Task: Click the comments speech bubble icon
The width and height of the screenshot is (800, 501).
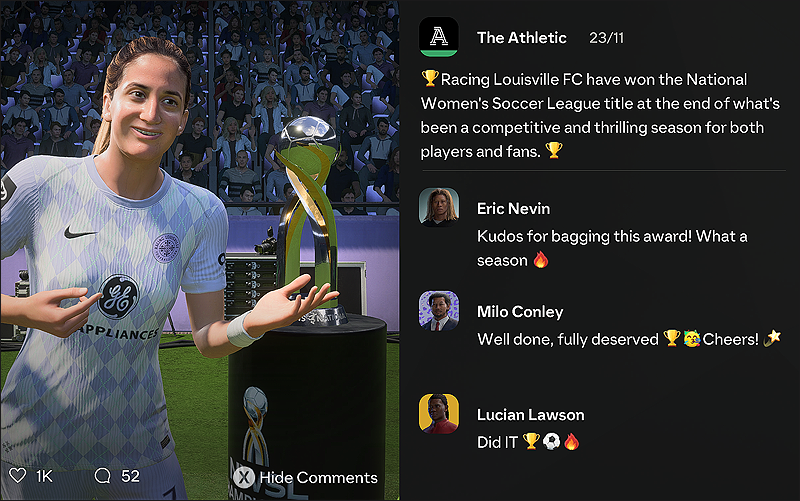Action: (103, 476)
